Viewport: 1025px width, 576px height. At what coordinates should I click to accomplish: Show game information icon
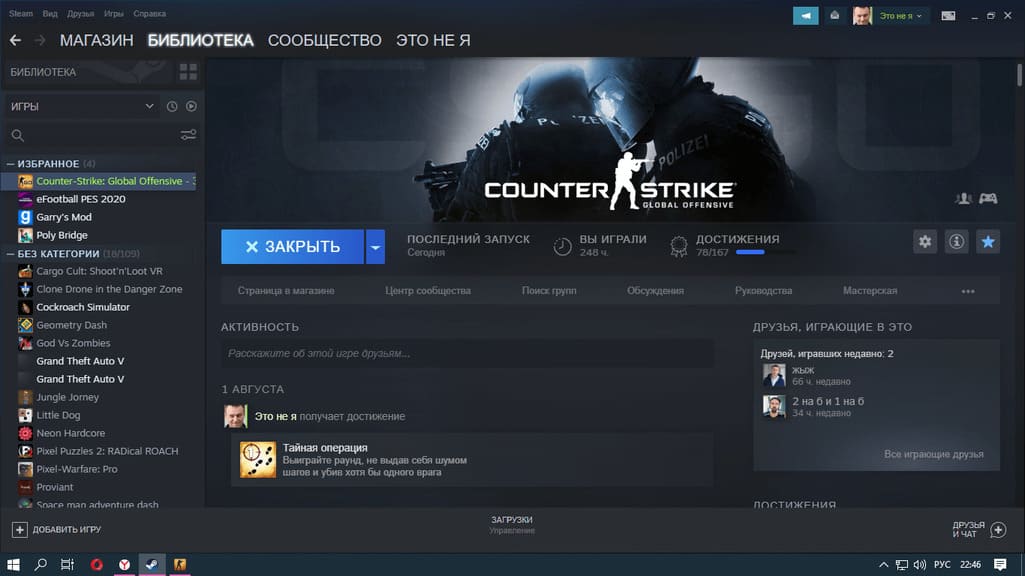tap(956, 241)
